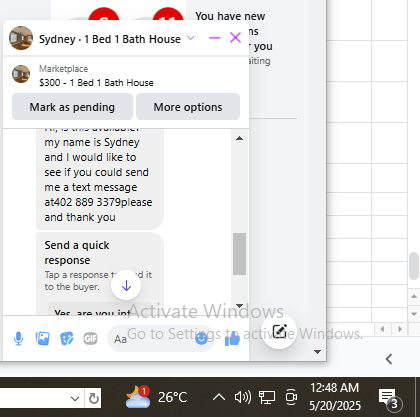
Task: Open the GIF picker
Action: tap(90, 339)
